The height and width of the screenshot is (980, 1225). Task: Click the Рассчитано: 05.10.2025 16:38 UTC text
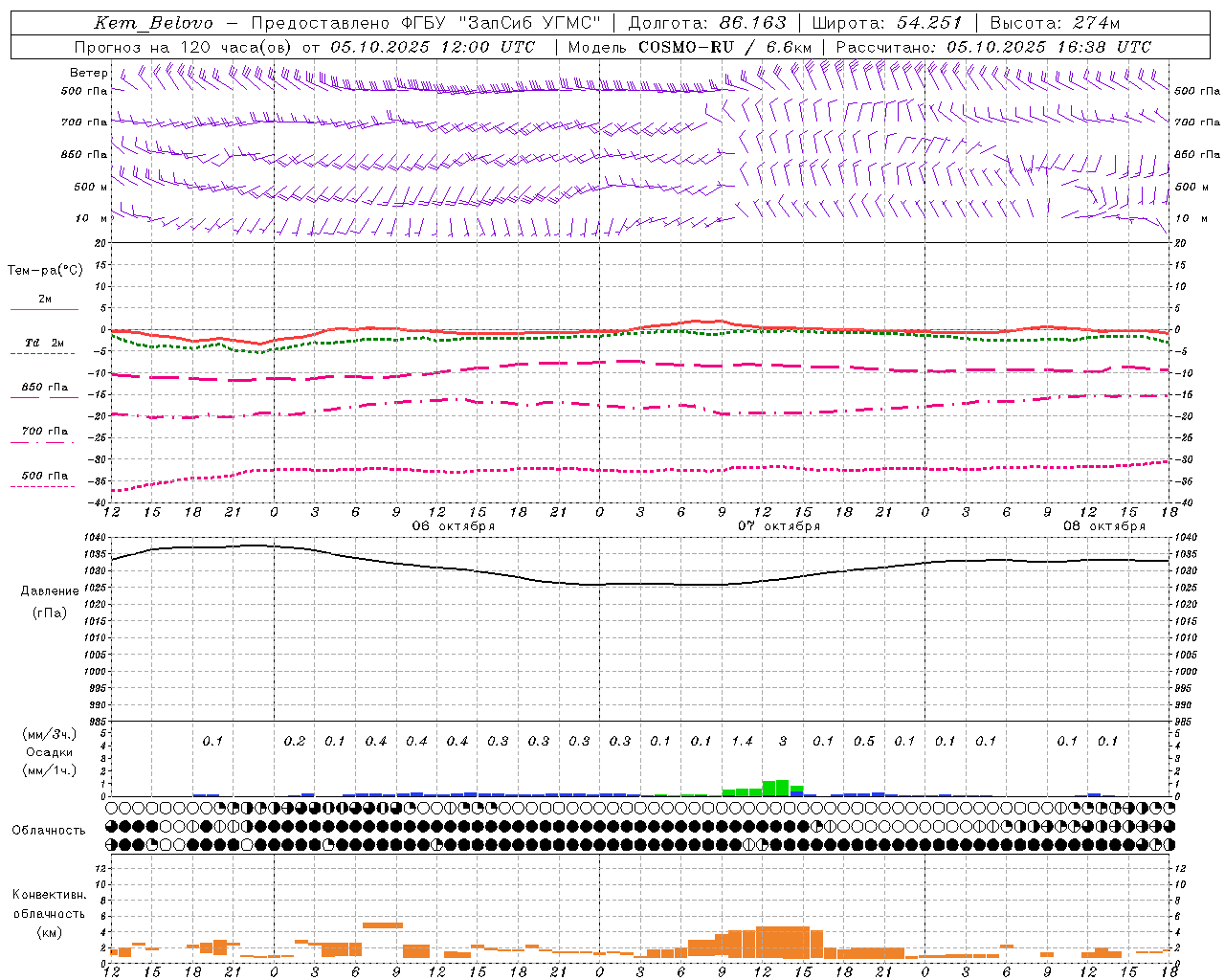(x=993, y=47)
